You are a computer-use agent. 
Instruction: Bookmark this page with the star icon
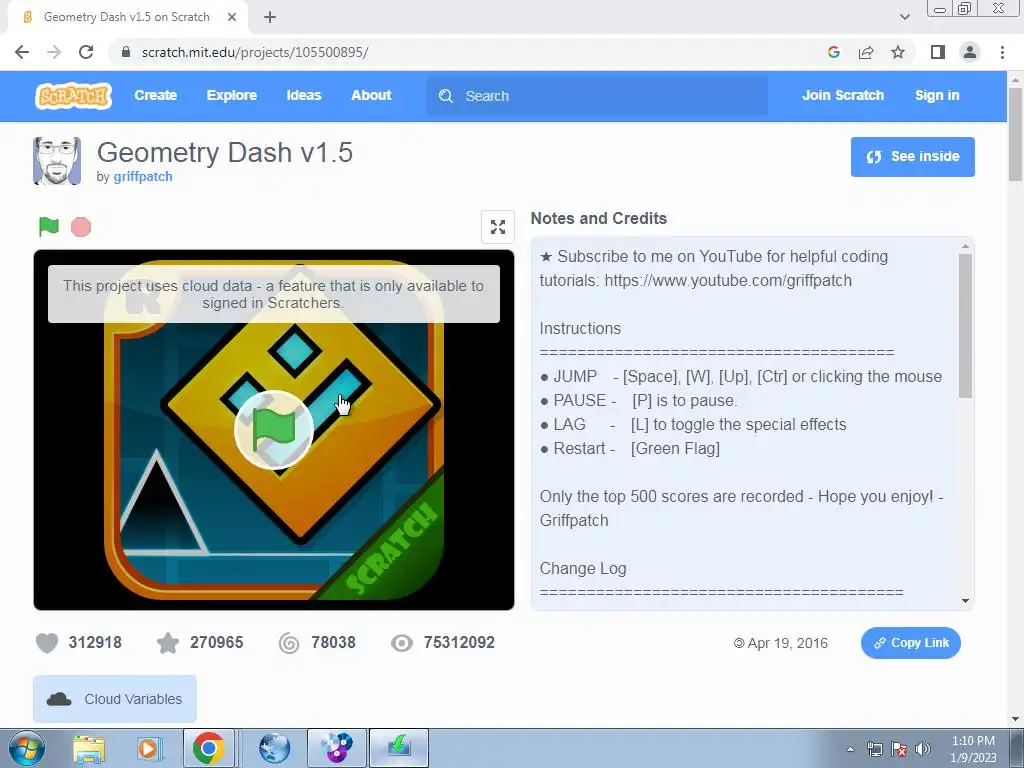(898, 52)
